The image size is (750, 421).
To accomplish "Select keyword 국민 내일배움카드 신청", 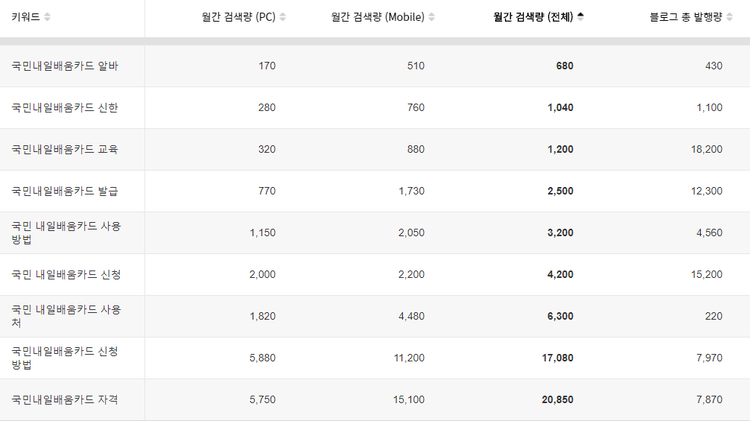I will [66, 275].
